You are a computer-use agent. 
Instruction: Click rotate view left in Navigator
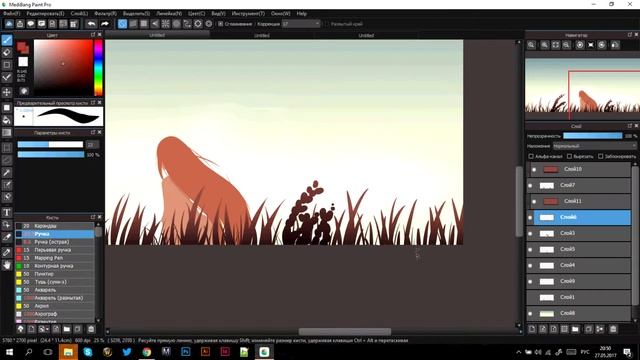coord(580,45)
